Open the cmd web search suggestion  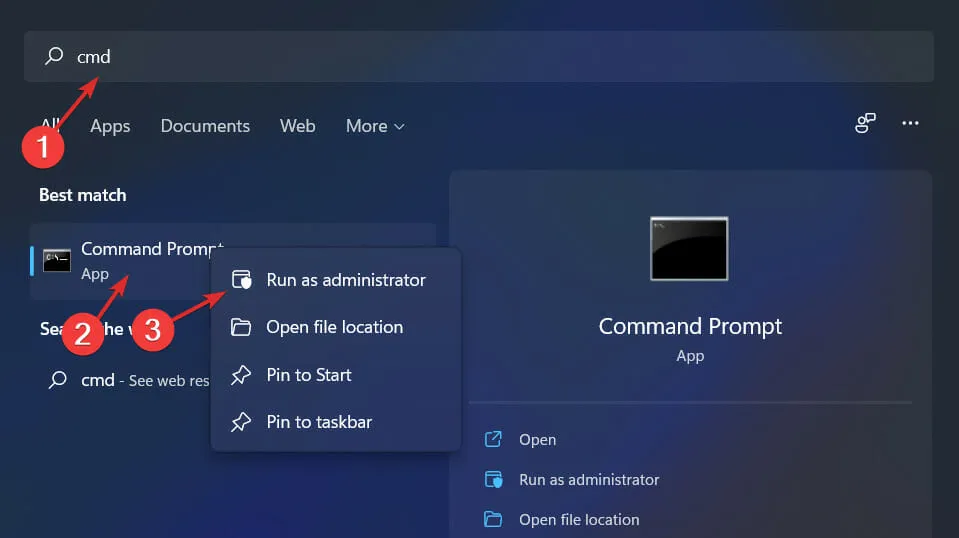[130, 380]
